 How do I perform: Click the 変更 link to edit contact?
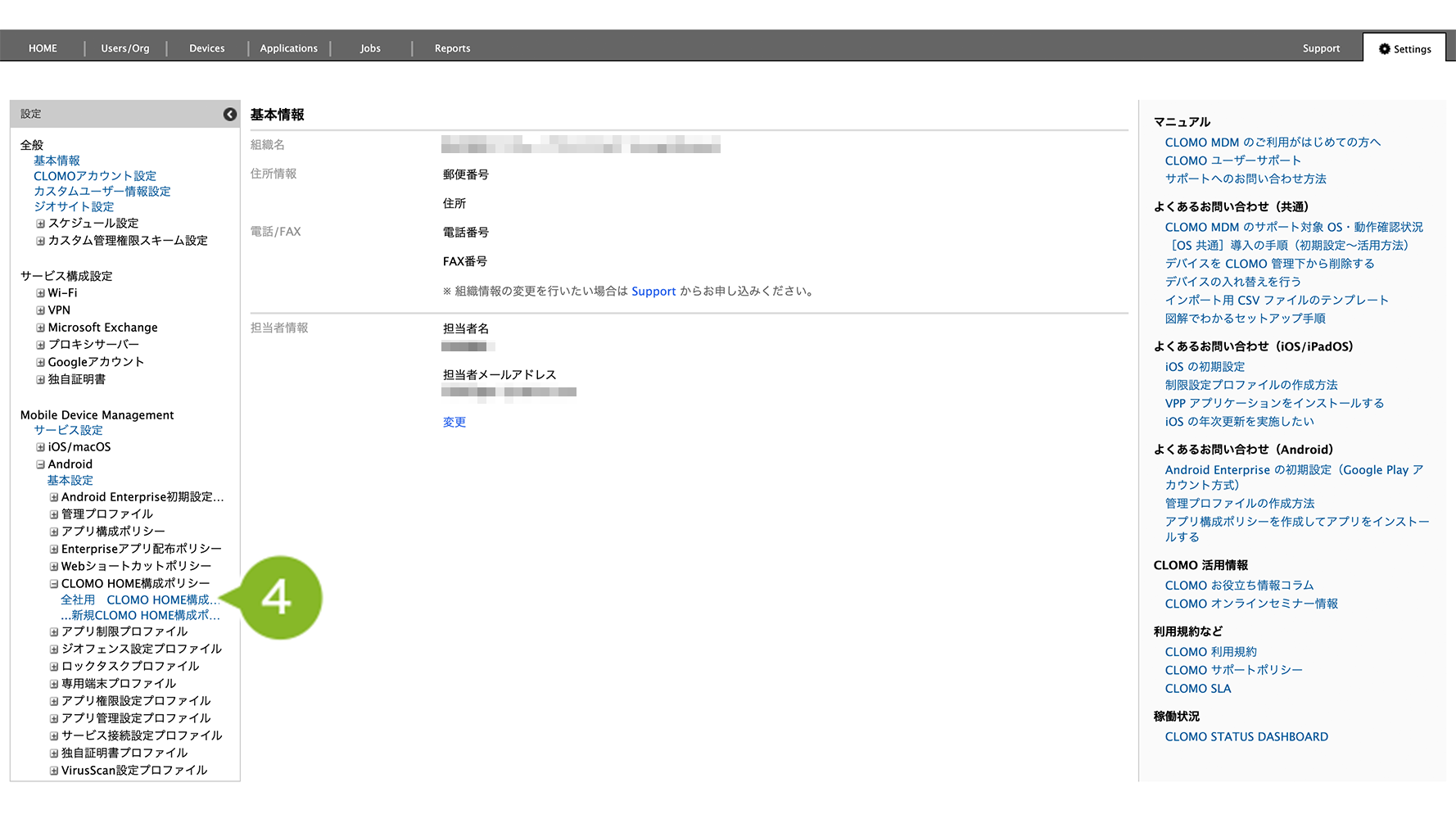pos(454,423)
